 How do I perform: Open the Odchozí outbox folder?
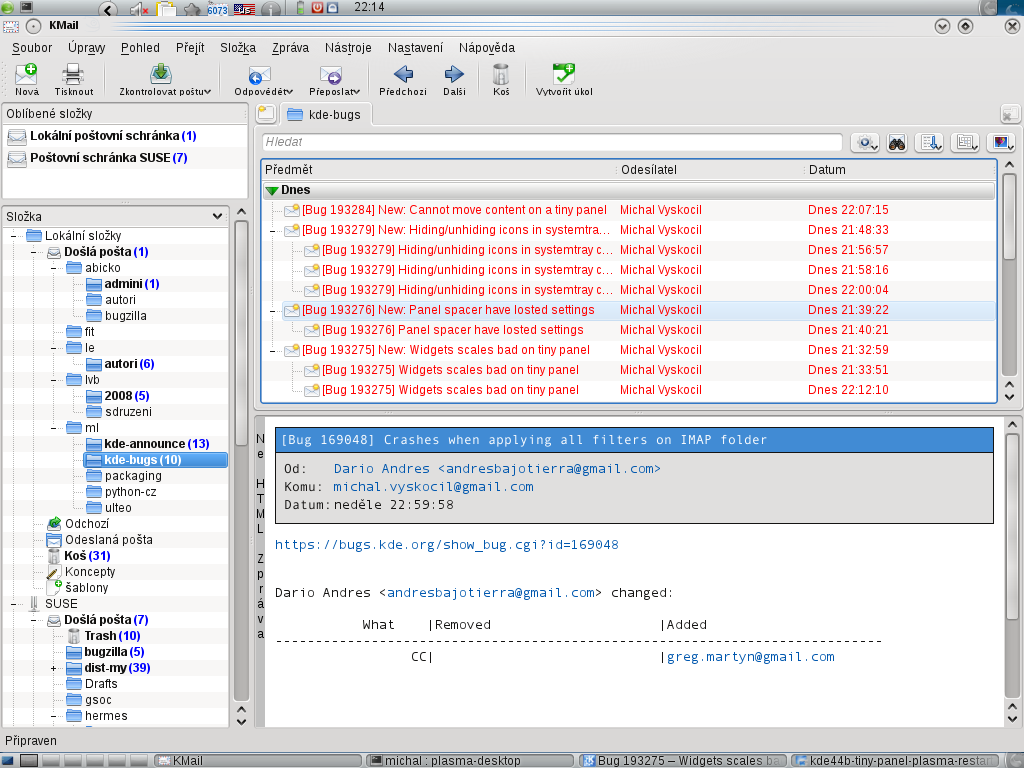point(87,524)
